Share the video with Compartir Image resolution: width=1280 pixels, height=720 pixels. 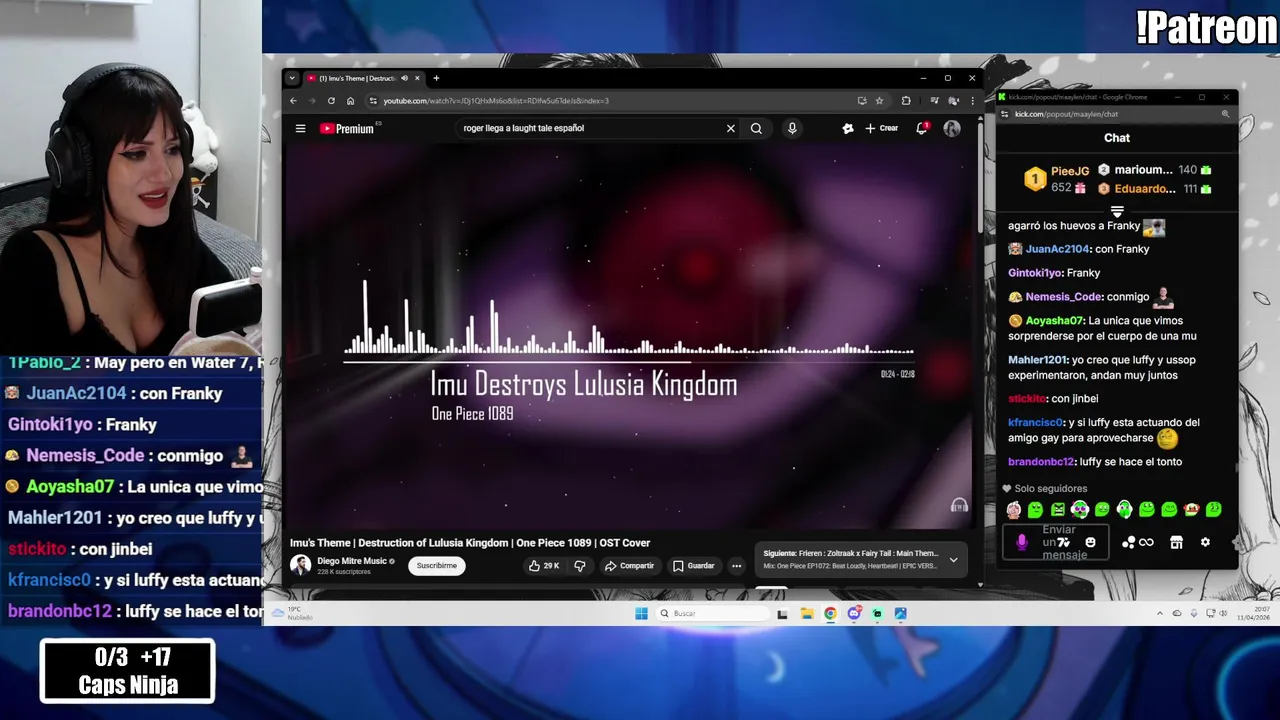pyautogui.click(x=629, y=566)
